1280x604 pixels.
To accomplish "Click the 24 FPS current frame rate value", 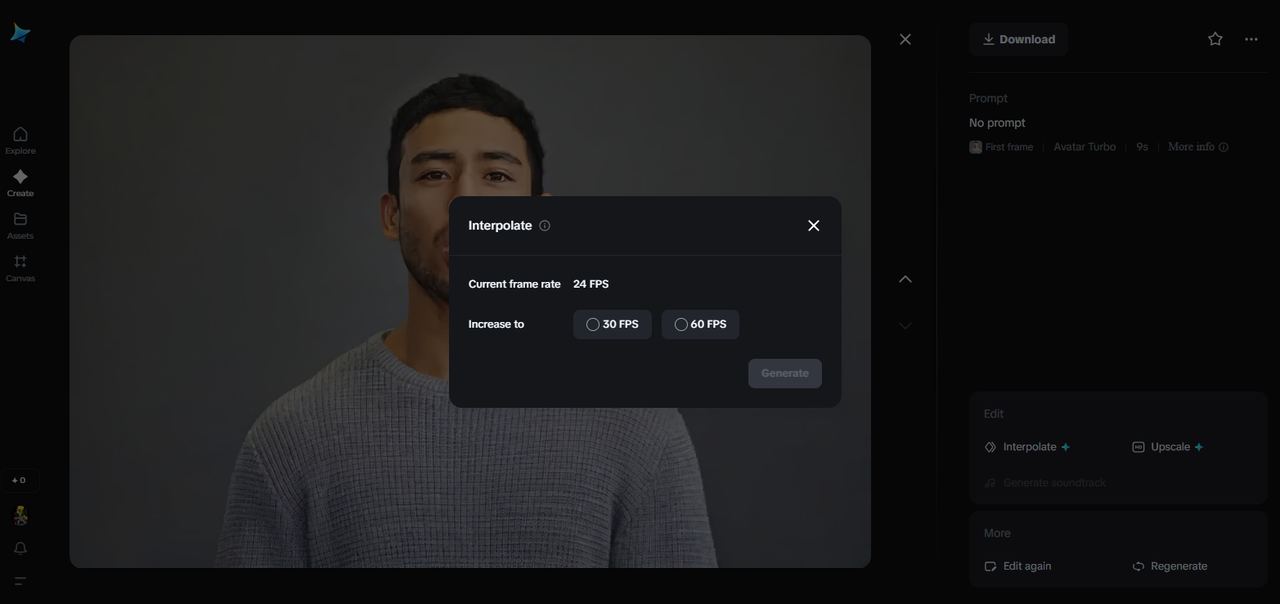I will [x=591, y=284].
